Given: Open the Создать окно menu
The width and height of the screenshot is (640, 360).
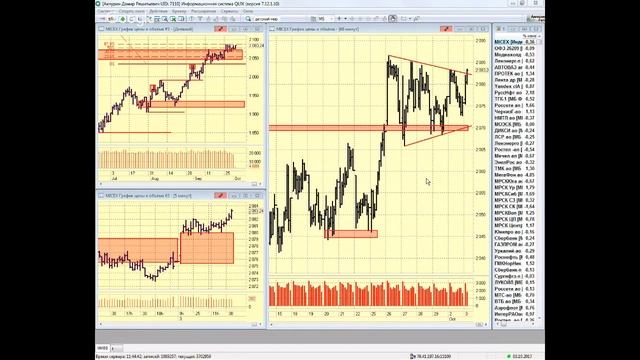Looking at the screenshot, I should (131, 11).
